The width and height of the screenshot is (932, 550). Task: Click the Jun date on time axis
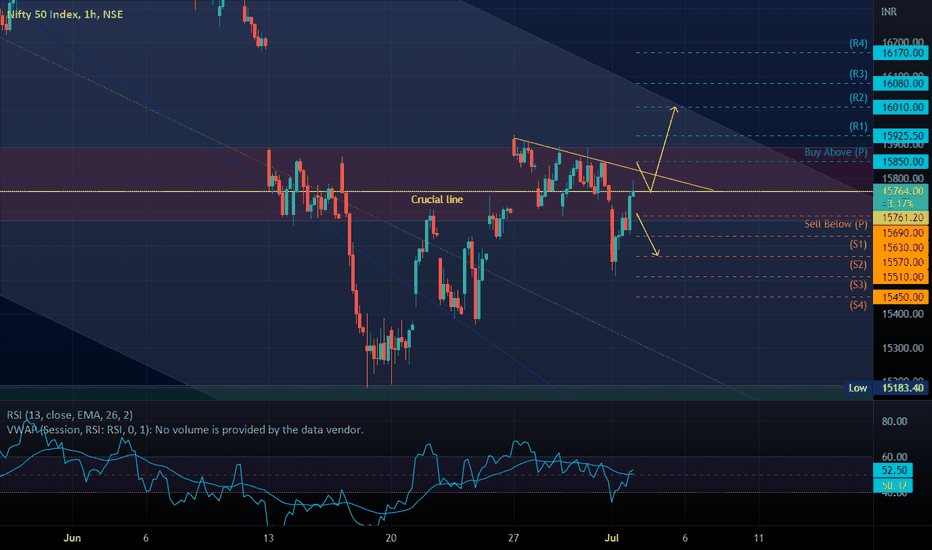tap(72, 538)
